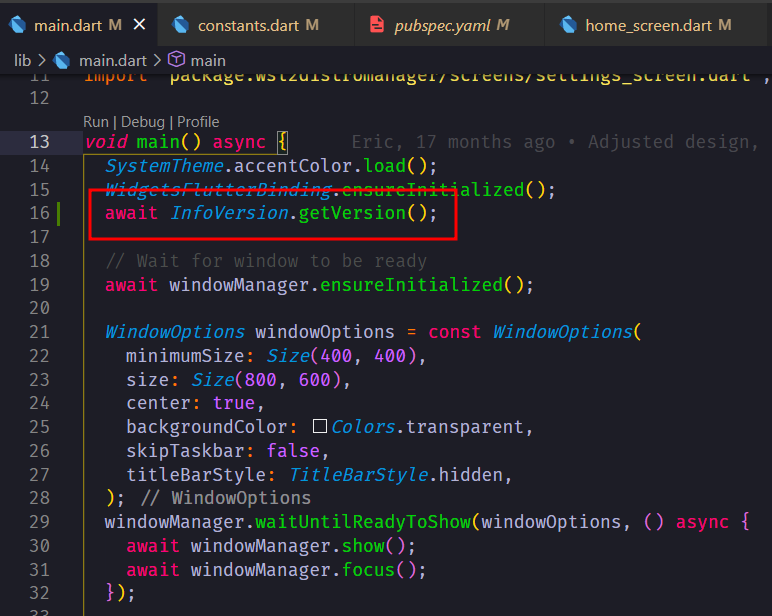
Task: Click the main.dart breadcrumb item
Action: pyautogui.click(x=113, y=61)
